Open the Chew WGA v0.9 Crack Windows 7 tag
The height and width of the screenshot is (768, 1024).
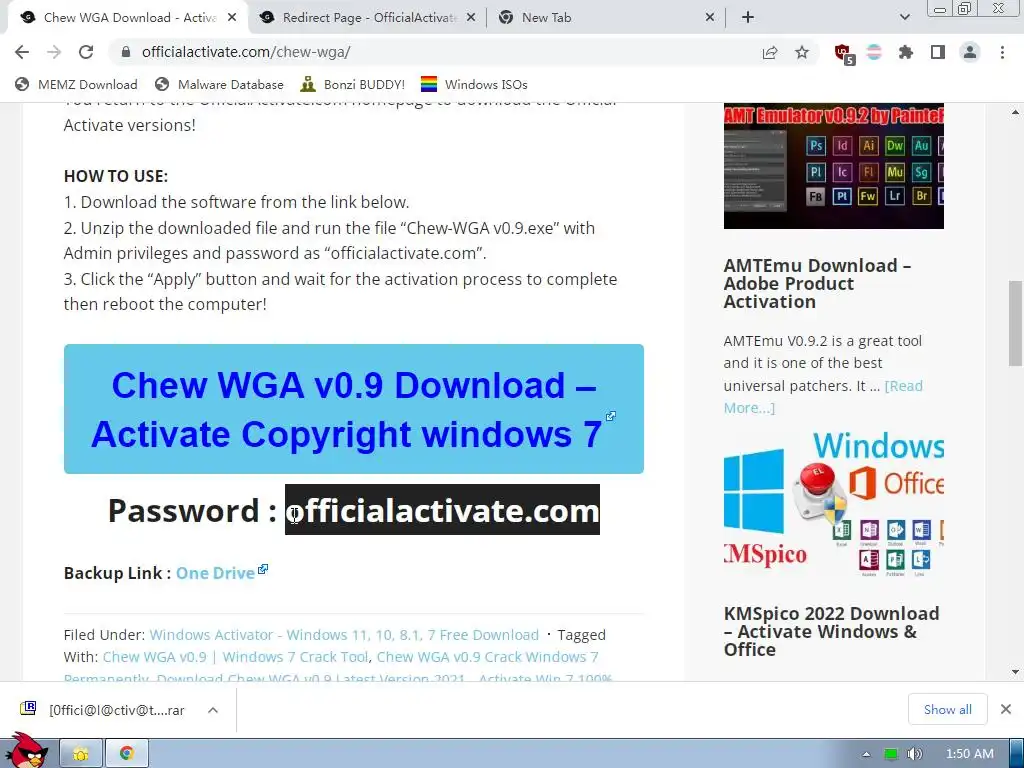coord(487,657)
